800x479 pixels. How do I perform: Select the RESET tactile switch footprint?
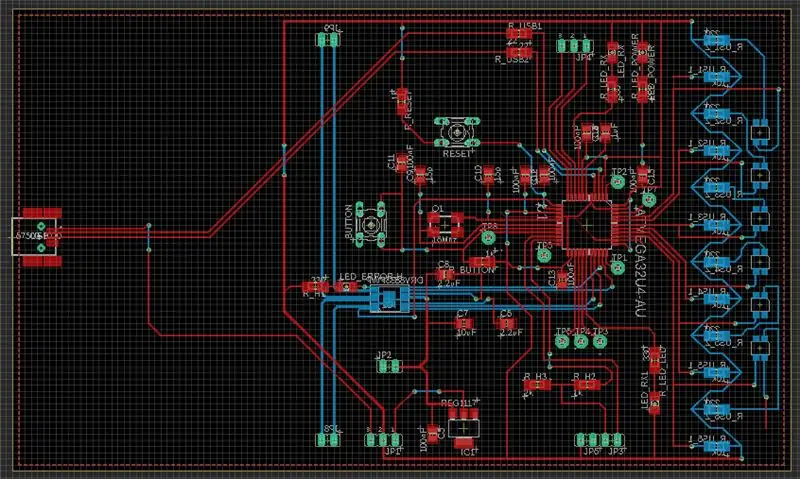click(457, 132)
